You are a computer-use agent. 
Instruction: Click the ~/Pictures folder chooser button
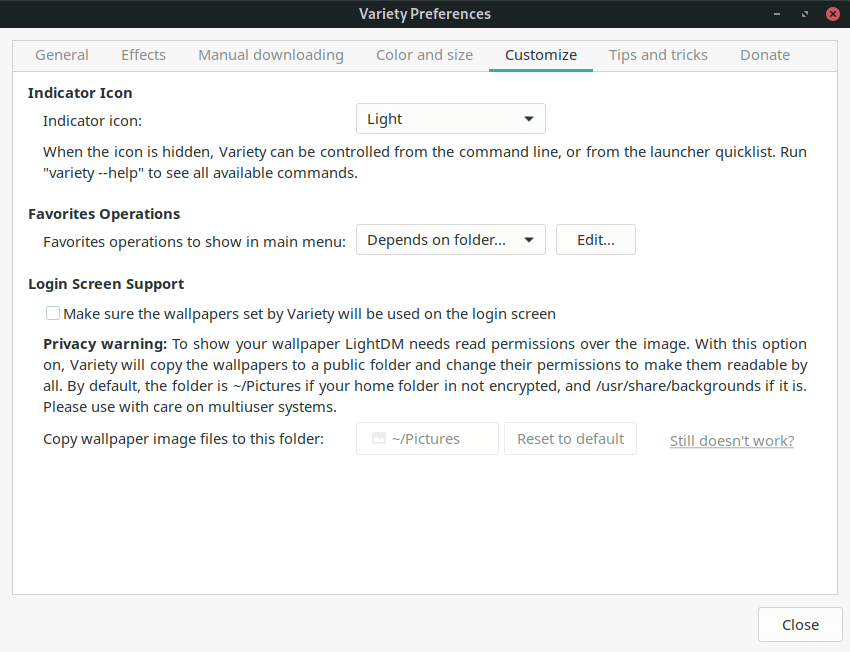427,438
